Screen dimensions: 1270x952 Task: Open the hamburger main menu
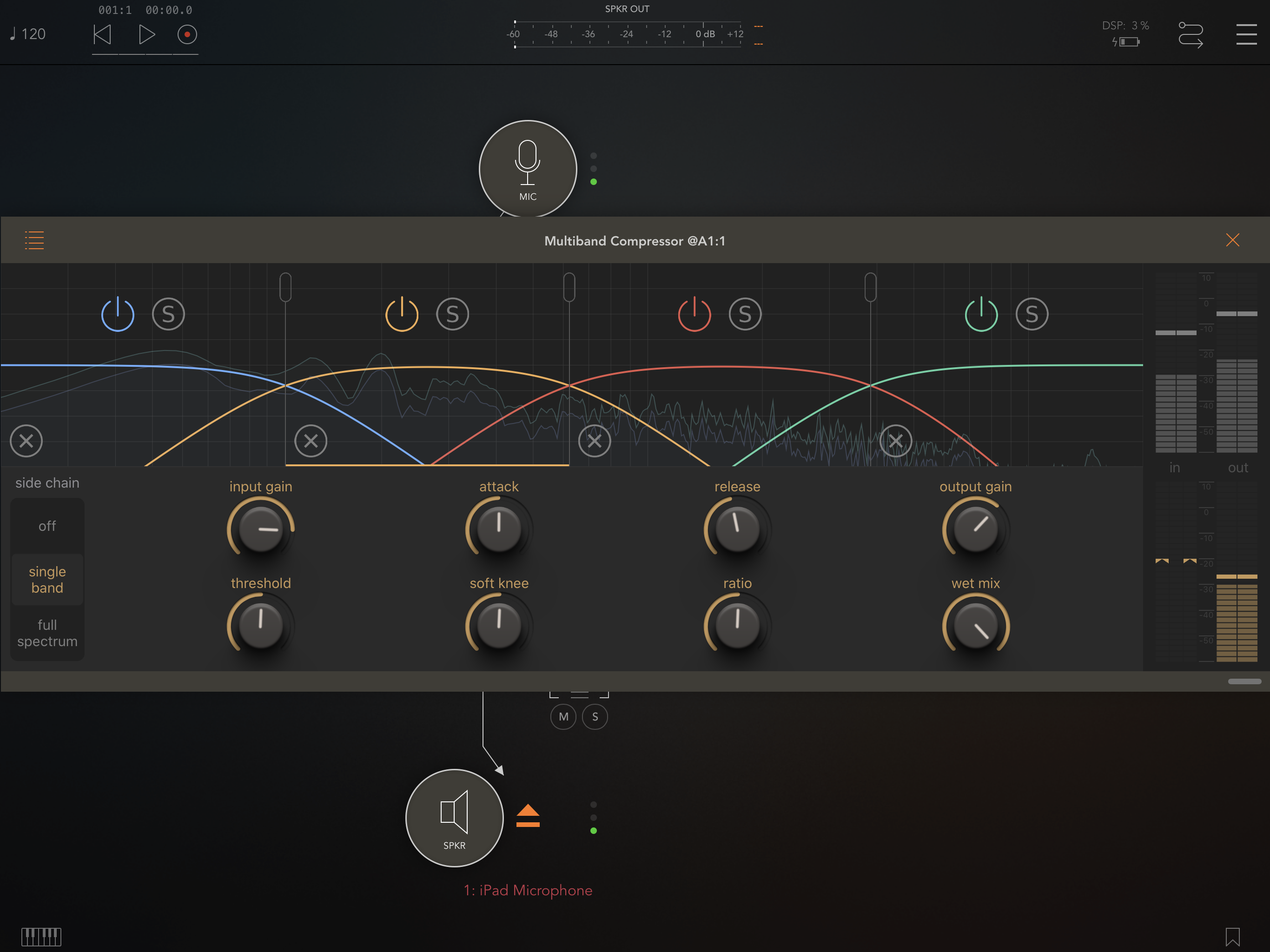tap(1246, 34)
